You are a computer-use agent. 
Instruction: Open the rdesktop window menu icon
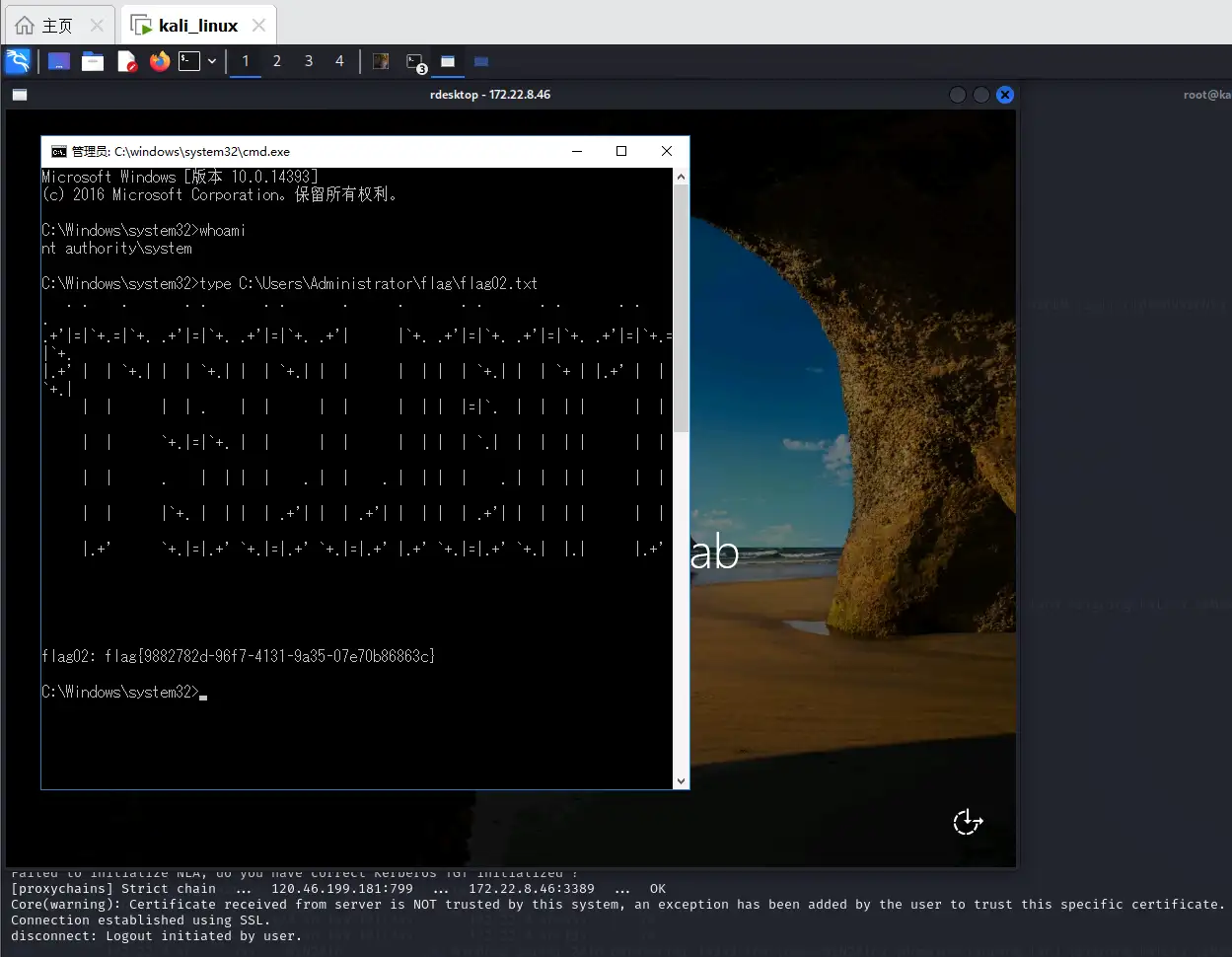pos(20,95)
